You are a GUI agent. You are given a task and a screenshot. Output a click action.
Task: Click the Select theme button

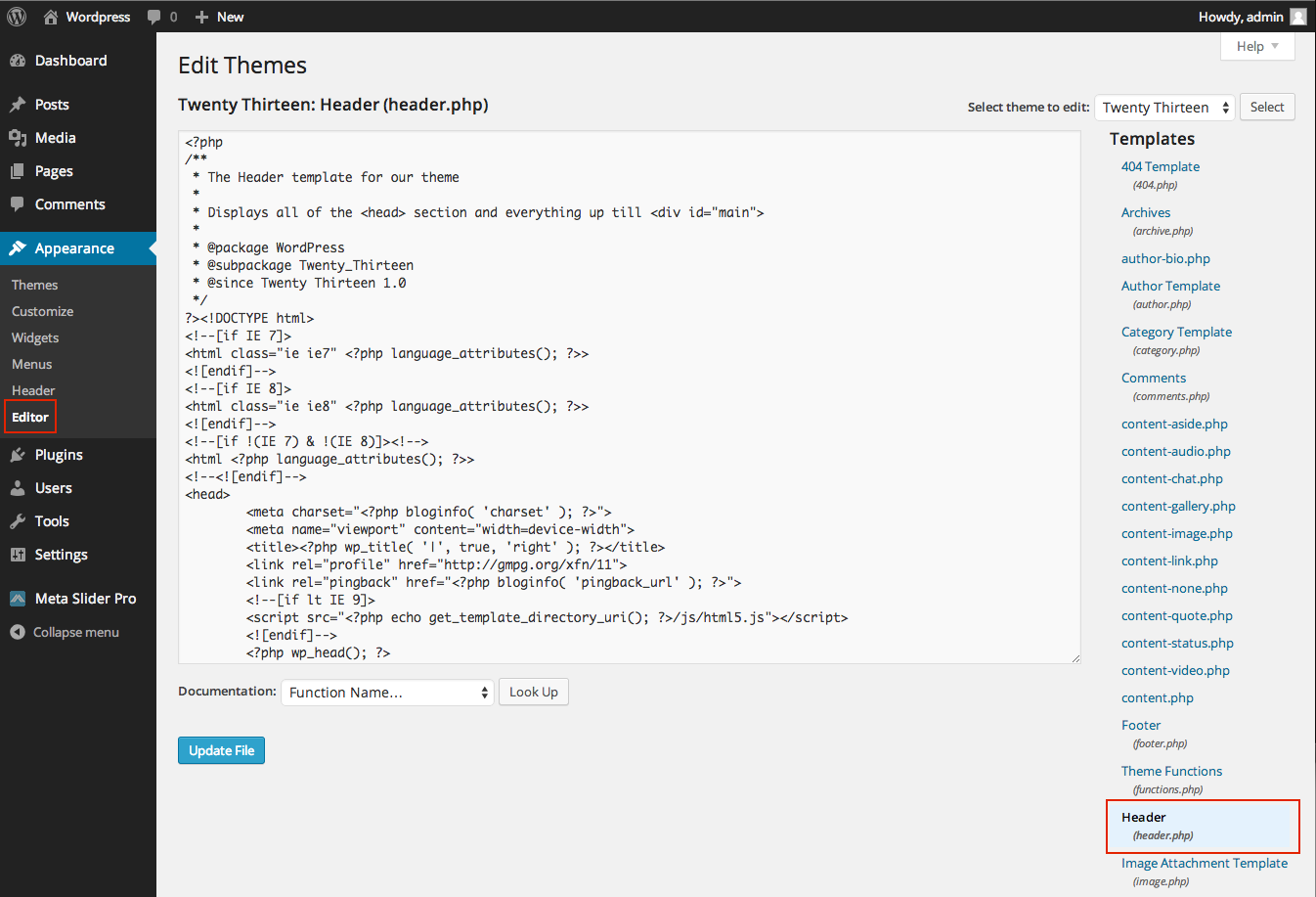(x=1267, y=107)
